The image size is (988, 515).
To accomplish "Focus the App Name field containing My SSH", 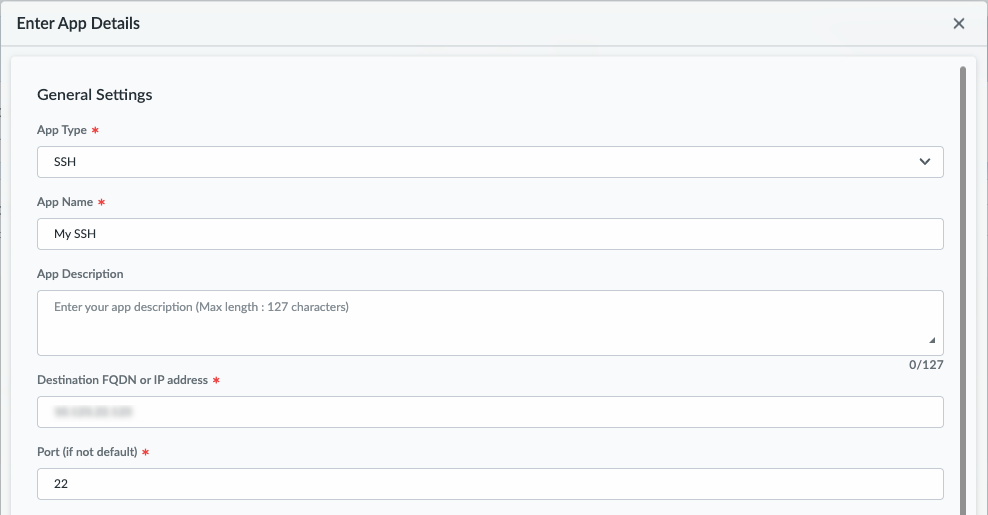I will pos(490,234).
